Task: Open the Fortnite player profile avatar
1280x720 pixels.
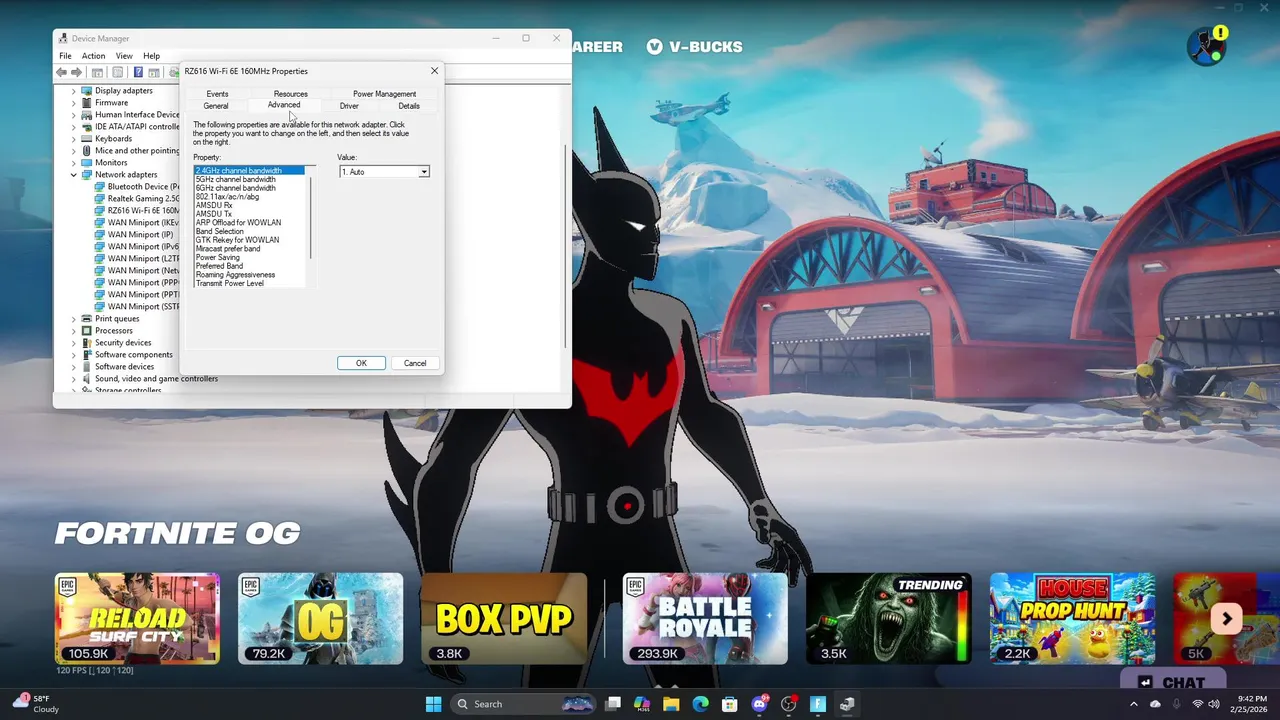Action: (1205, 46)
